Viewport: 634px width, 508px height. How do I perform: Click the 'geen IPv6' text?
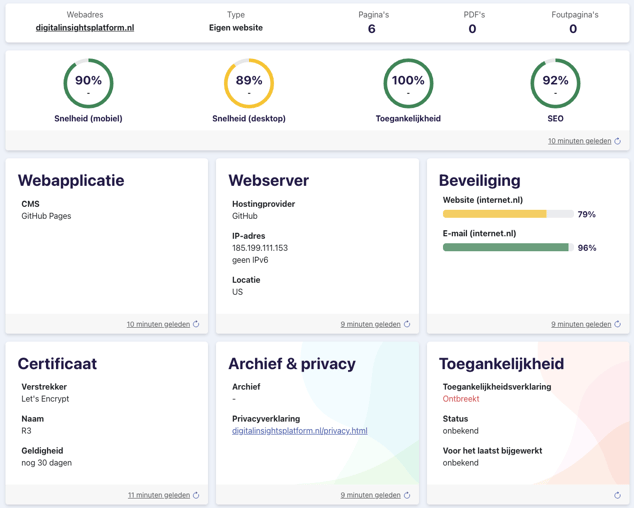coord(250,260)
